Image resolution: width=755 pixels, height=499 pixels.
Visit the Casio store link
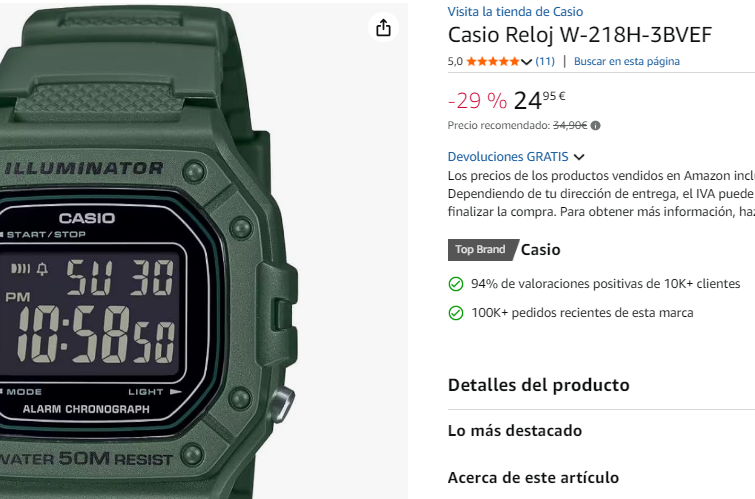click(515, 12)
